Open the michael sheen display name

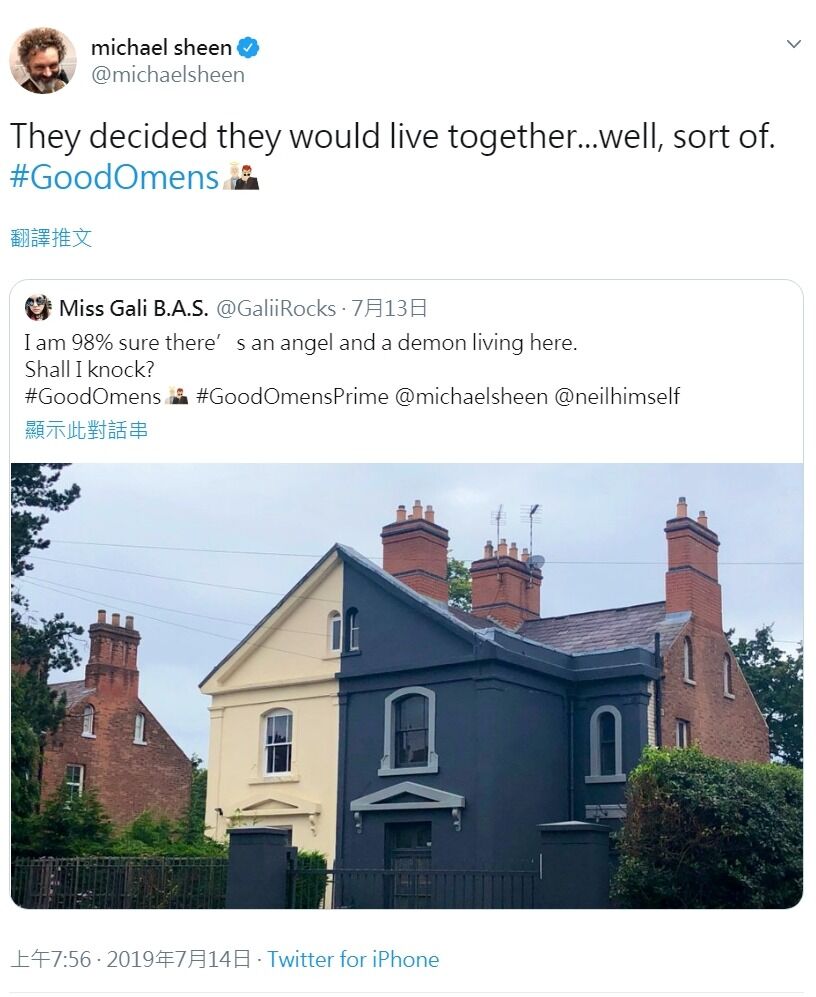[x=161, y=48]
